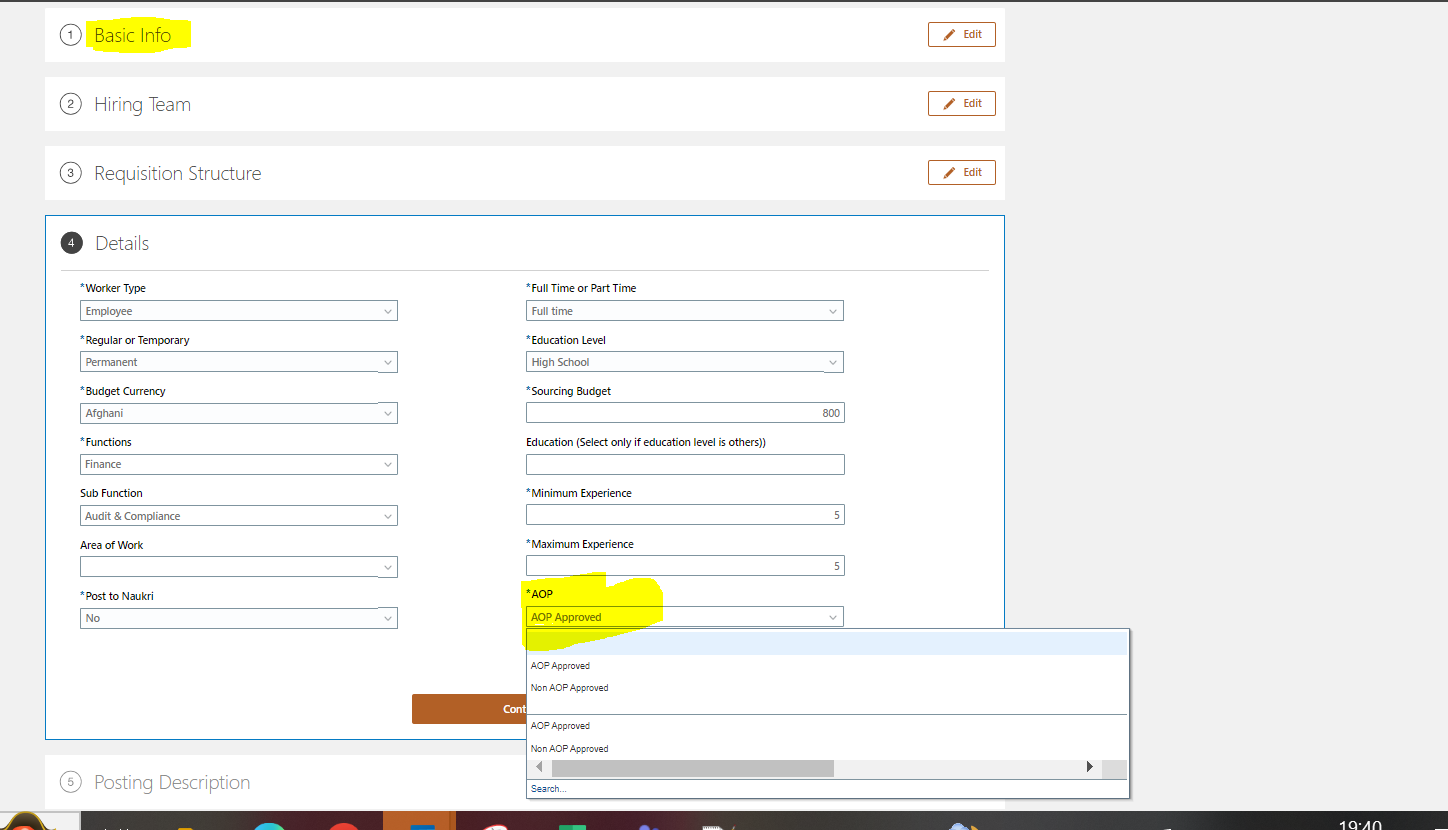
Task: Select Non AOP Approved from the open list
Action: [569, 687]
